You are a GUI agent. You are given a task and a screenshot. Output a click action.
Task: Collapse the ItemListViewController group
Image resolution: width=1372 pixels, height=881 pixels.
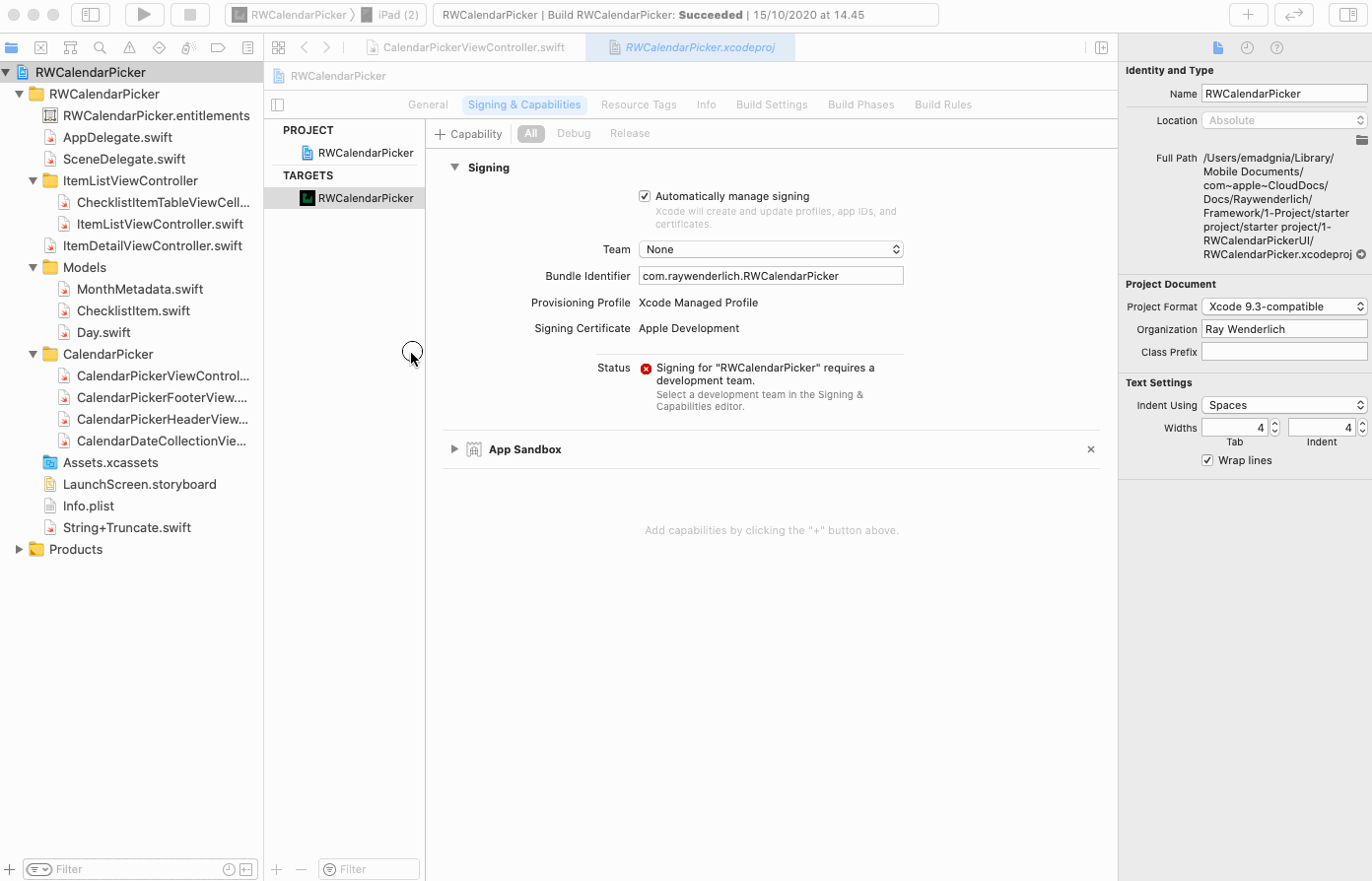(33, 180)
